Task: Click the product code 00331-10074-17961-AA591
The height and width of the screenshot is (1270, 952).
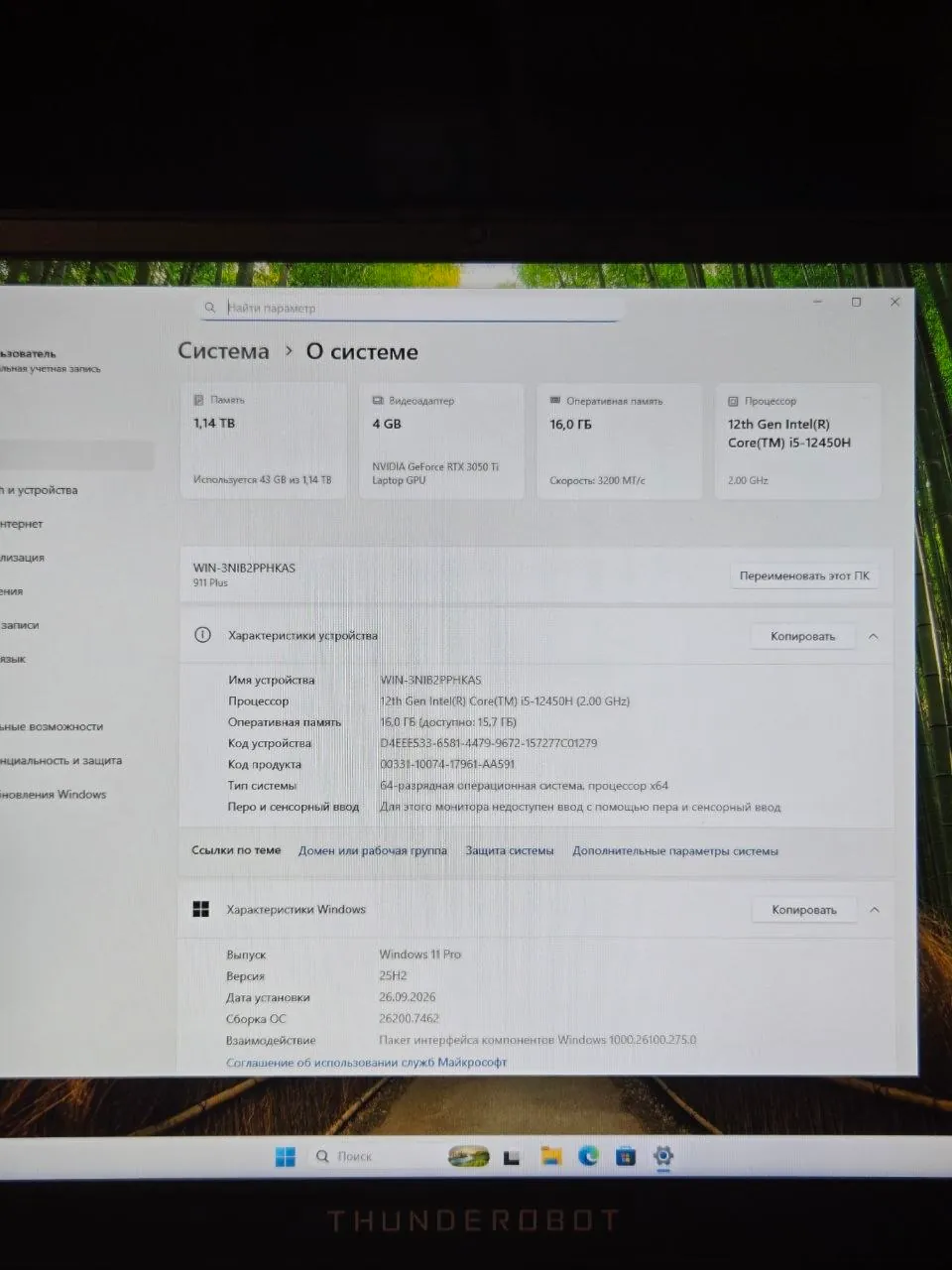Action: 447,764
